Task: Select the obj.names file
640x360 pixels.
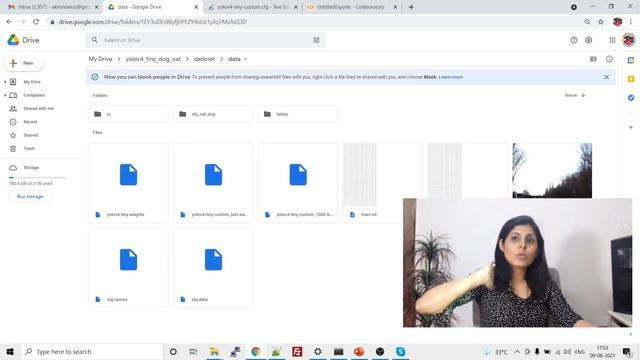Action: [128, 268]
